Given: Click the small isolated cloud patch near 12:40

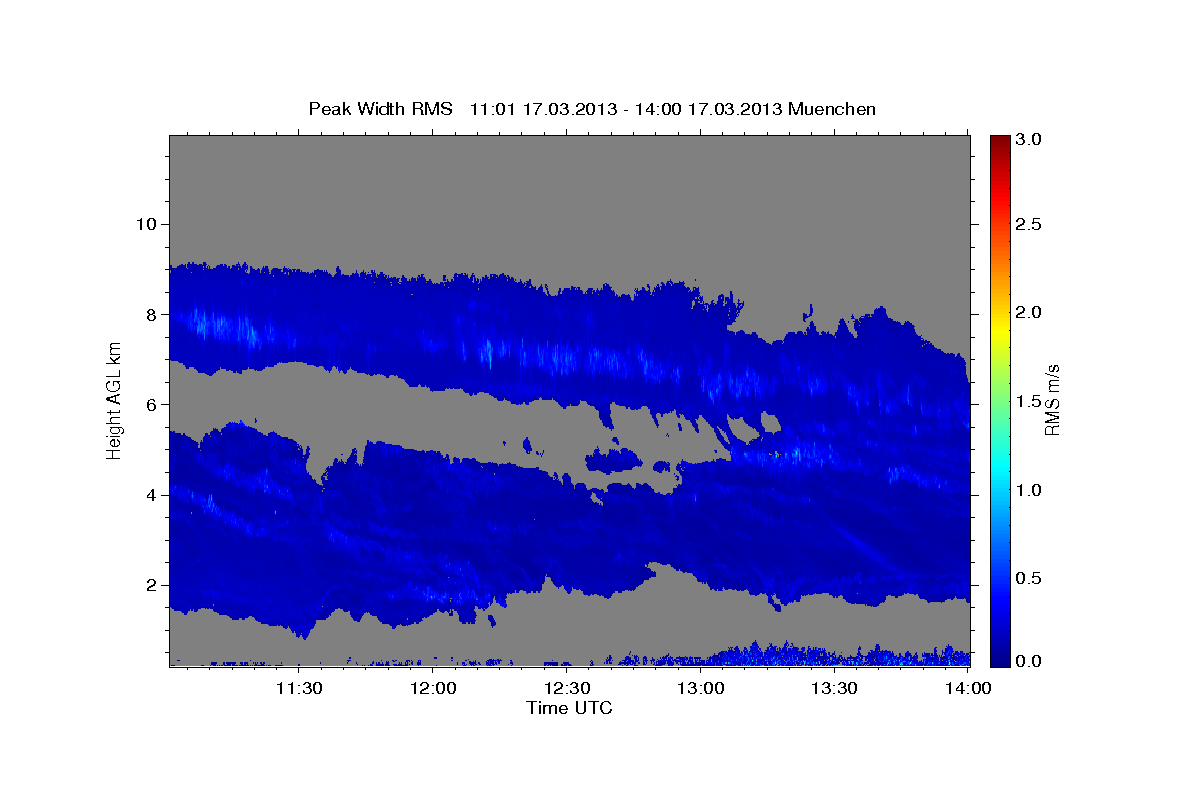Looking at the screenshot, I should 612,460.
